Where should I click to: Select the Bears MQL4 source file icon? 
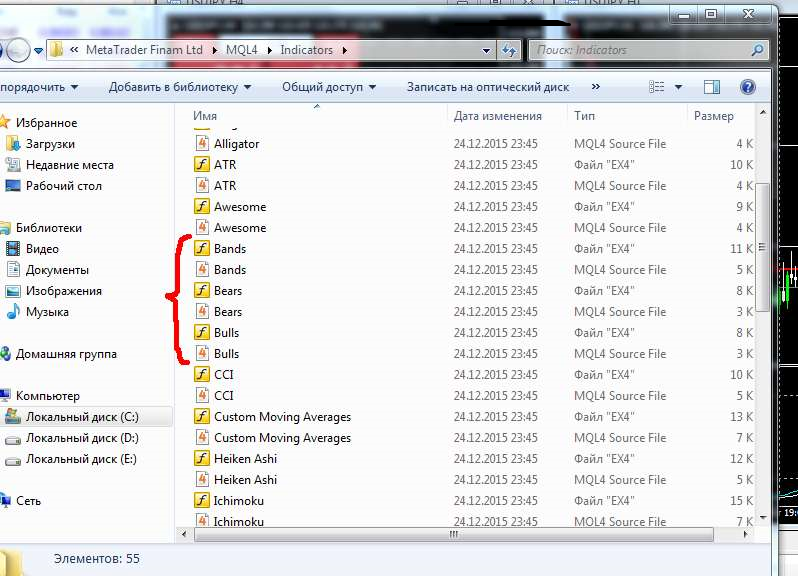pos(202,311)
